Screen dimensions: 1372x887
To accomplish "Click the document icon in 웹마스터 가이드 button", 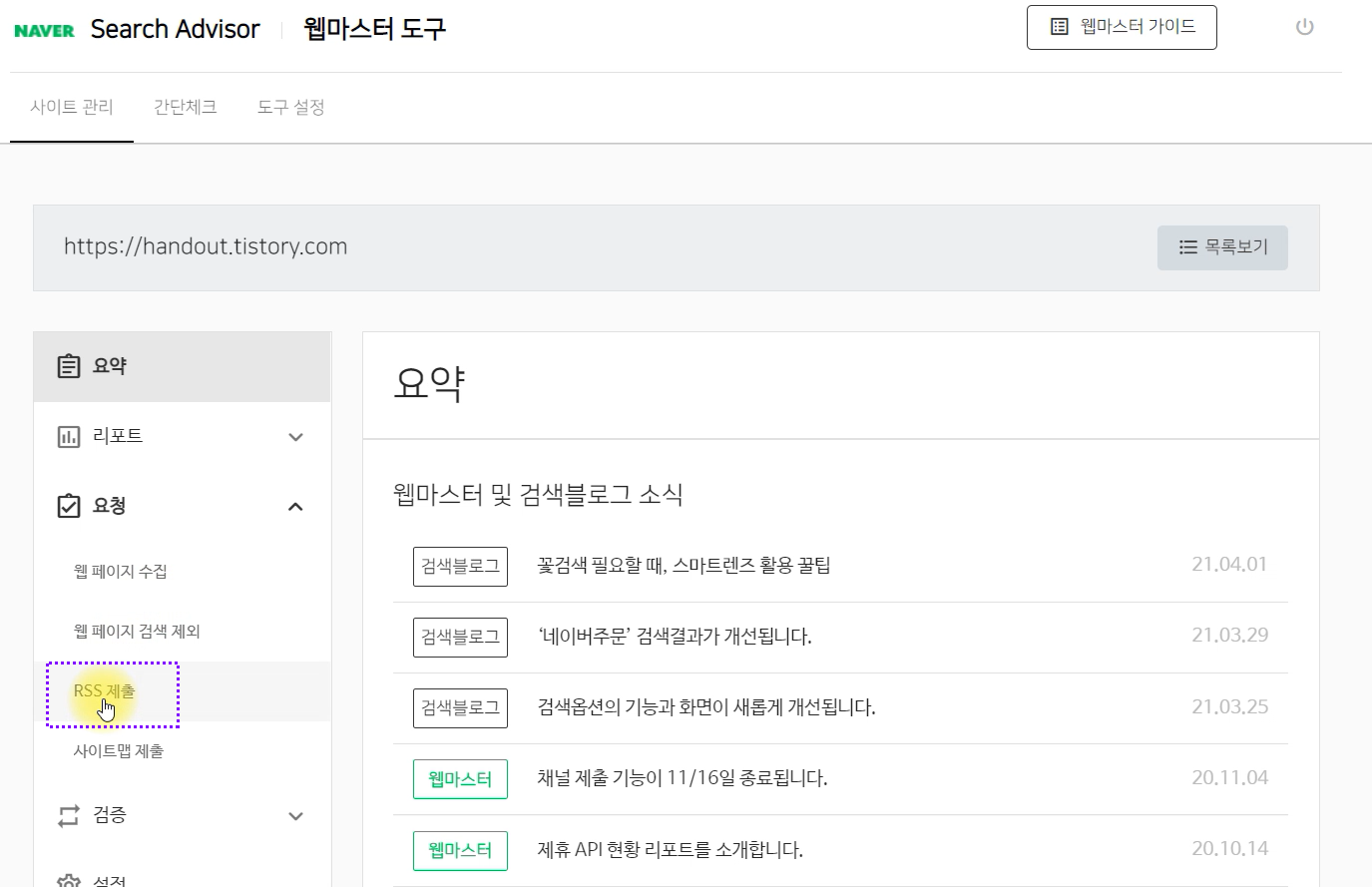I will [x=1060, y=27].
